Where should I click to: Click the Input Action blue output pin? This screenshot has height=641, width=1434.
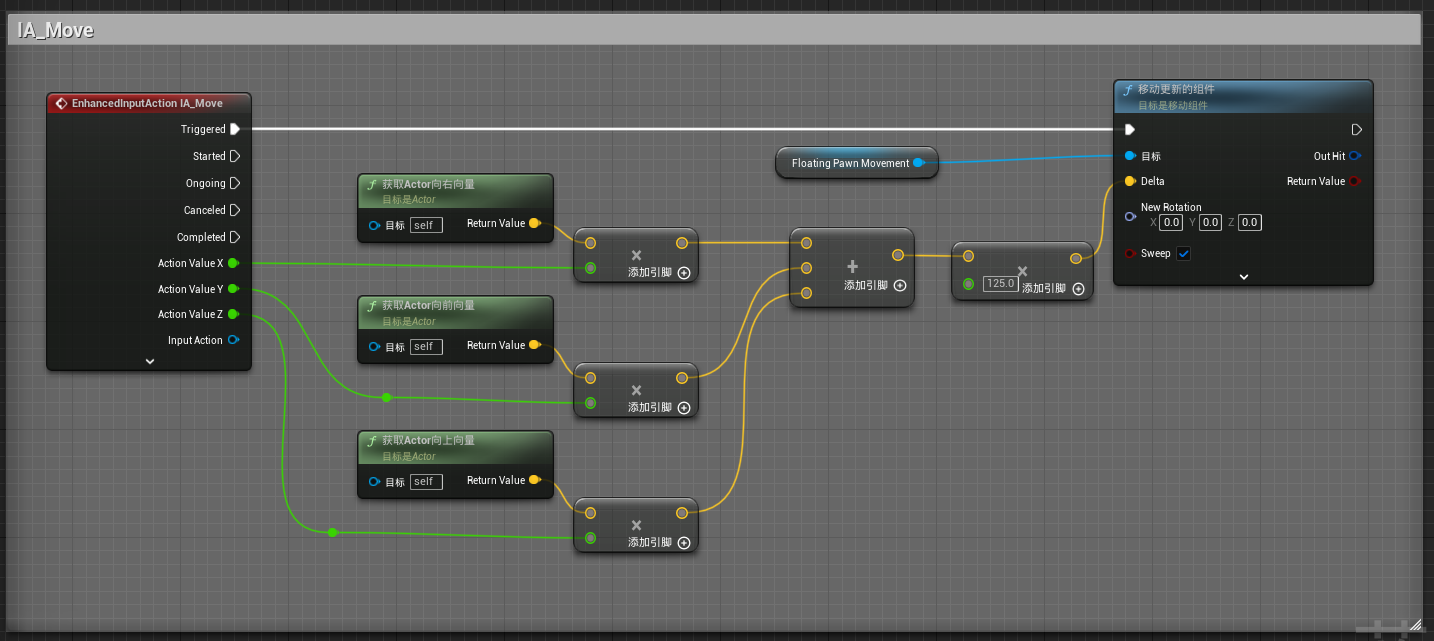(233, 340)
